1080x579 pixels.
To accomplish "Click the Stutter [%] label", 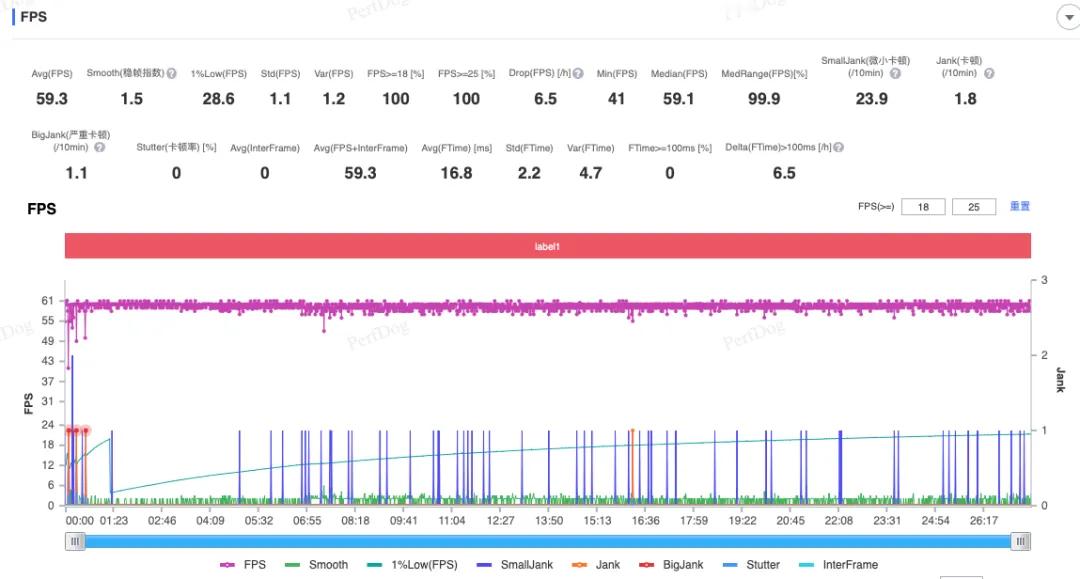I will tap(176, 147).
